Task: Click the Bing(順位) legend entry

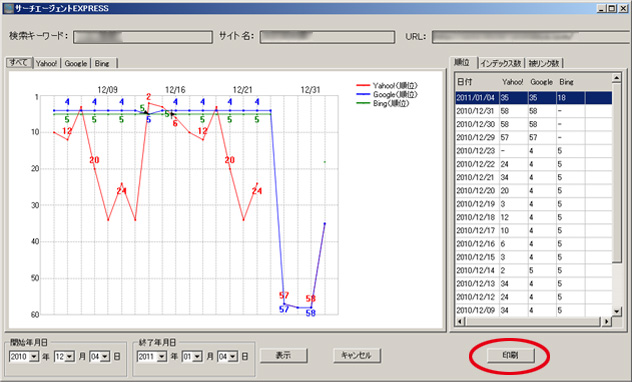Action: click(383, 104)
